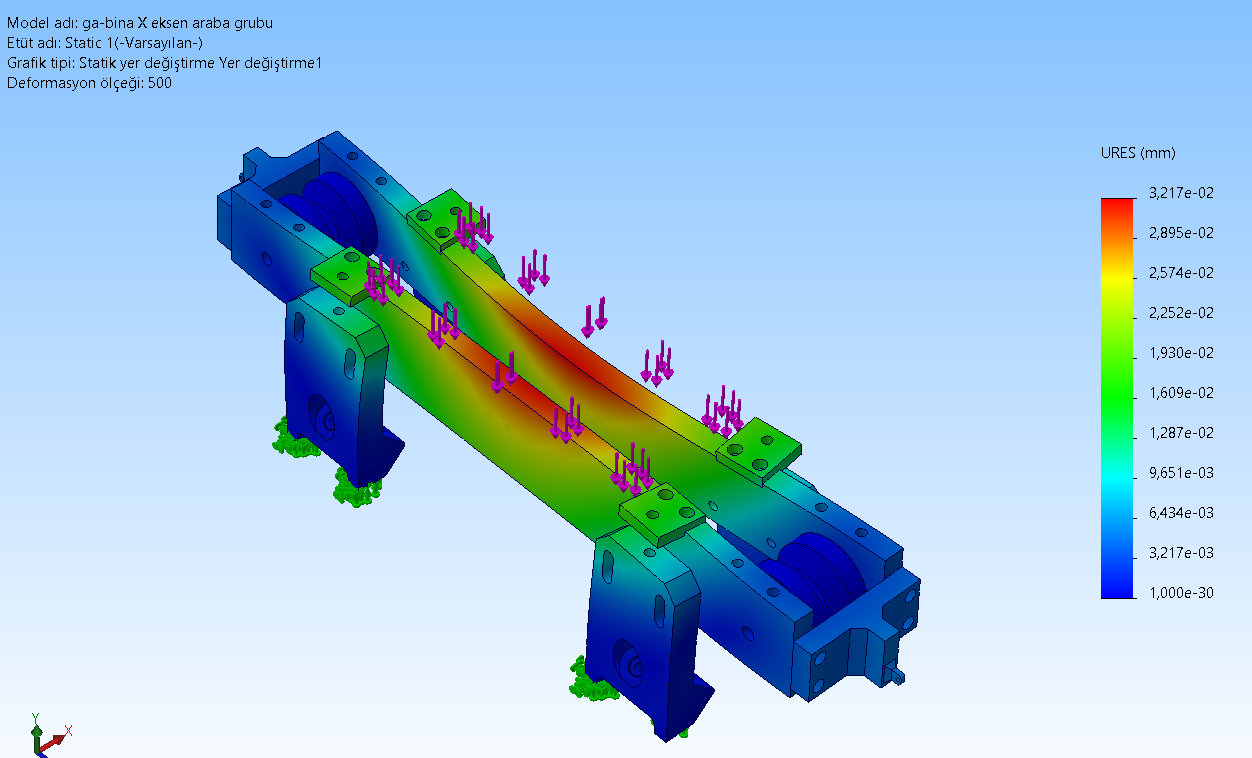Click the legend value 1,930e-02
Screen dimensions: 1252x758
coord(1182,353)
